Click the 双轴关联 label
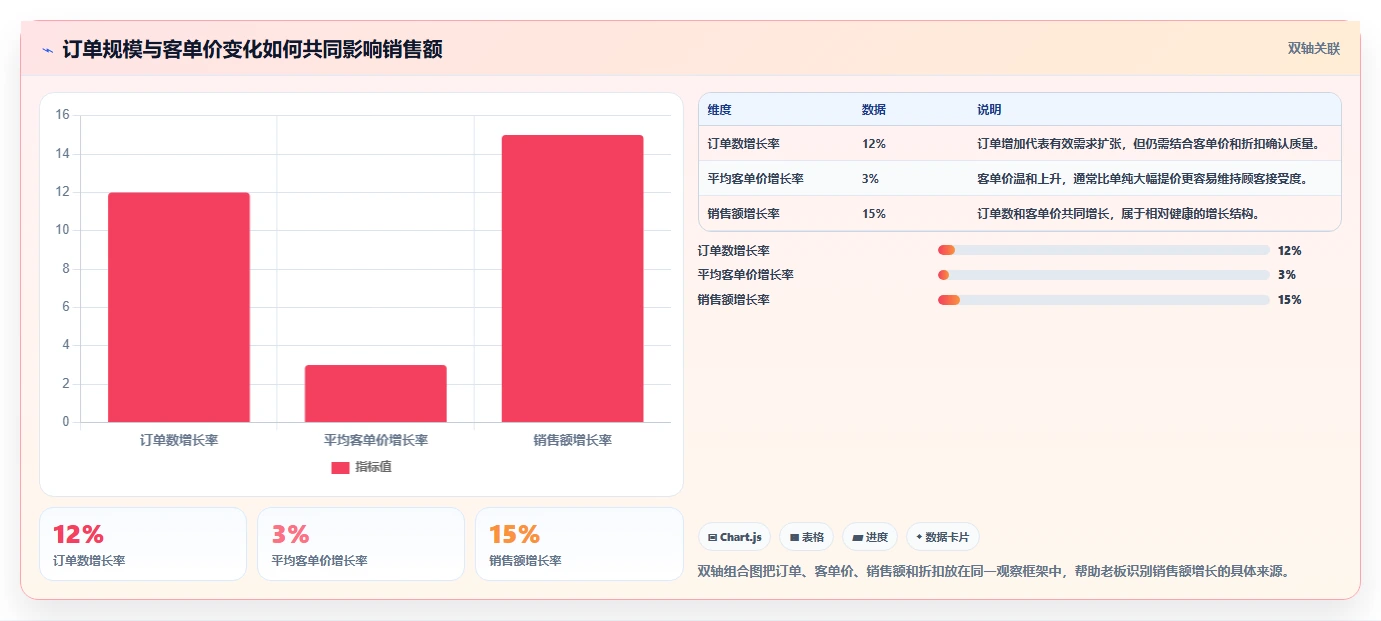 coord(1313,49)
